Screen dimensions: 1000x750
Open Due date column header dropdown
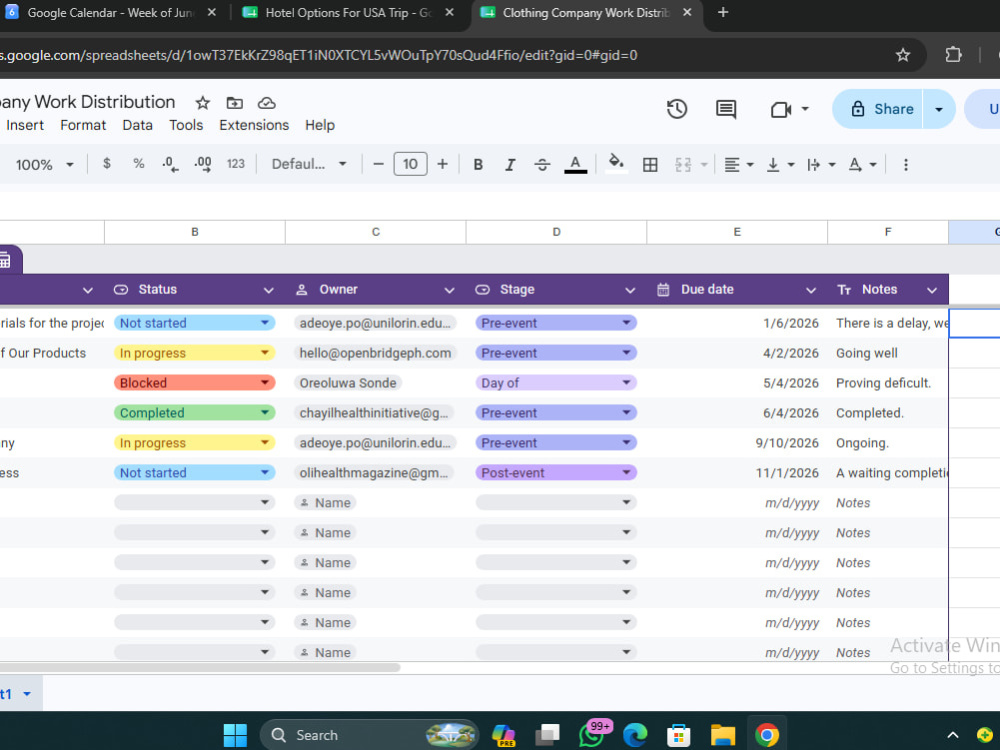click(811, 290)
